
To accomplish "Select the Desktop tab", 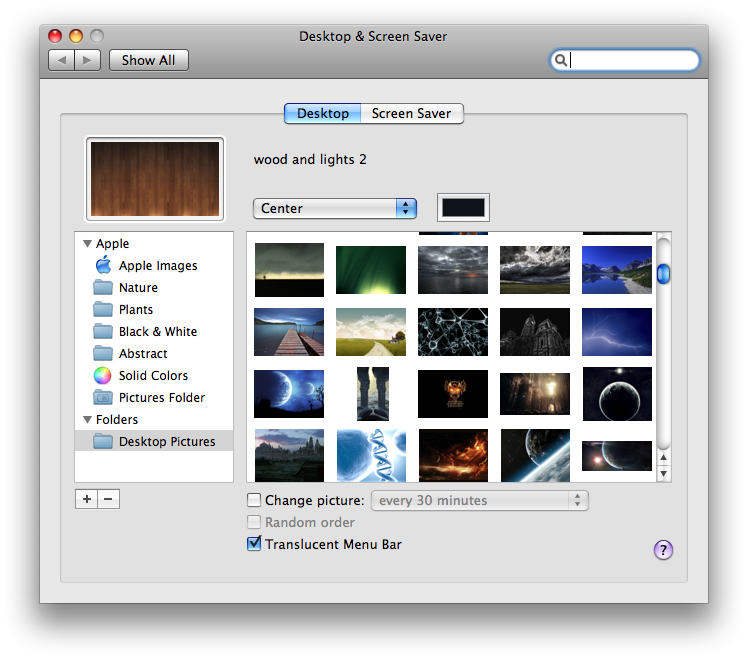I will click(x=322, y=114).
